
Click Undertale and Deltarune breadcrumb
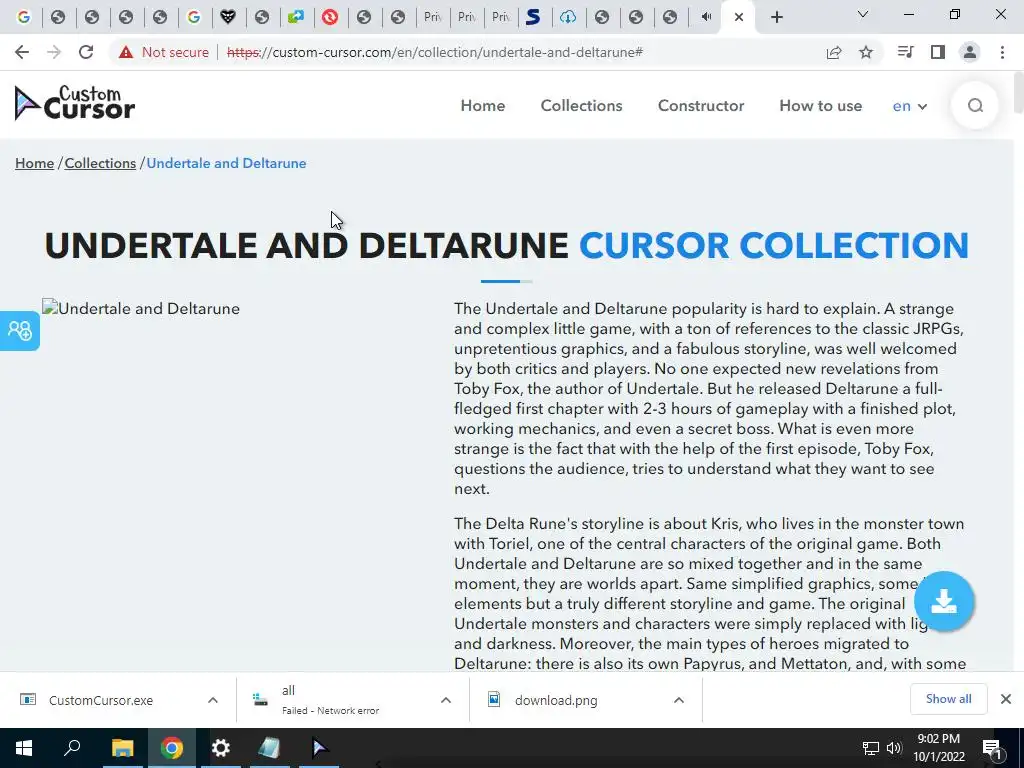(226, 163)
